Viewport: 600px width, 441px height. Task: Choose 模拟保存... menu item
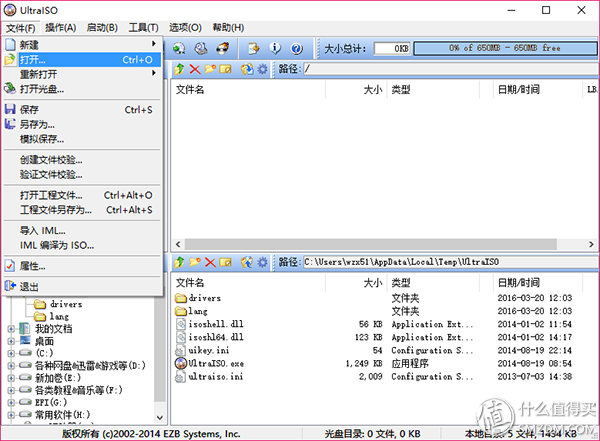[82, 139]
